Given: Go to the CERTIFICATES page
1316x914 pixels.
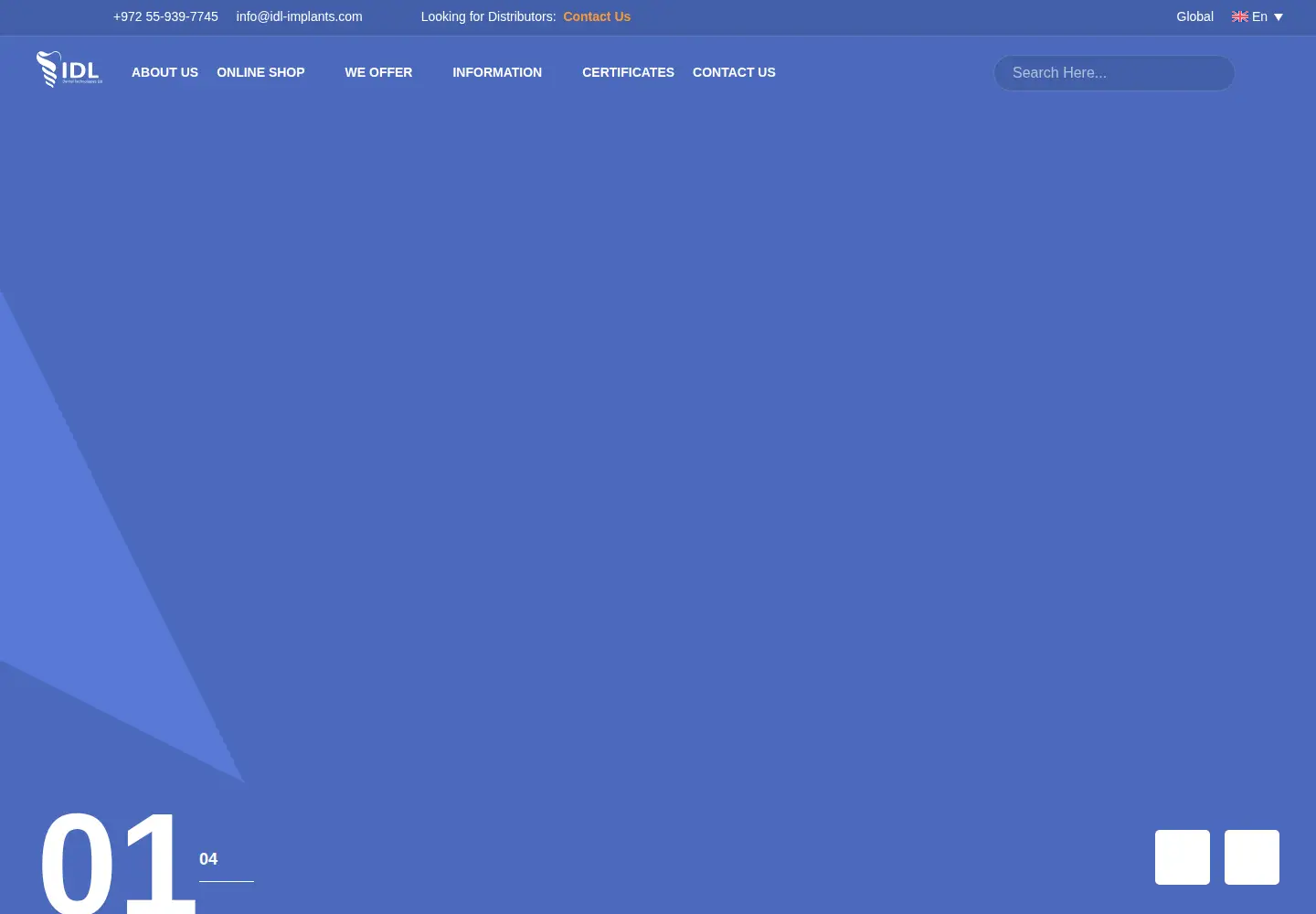Looking at the screenshot, I should coord(628,72).
